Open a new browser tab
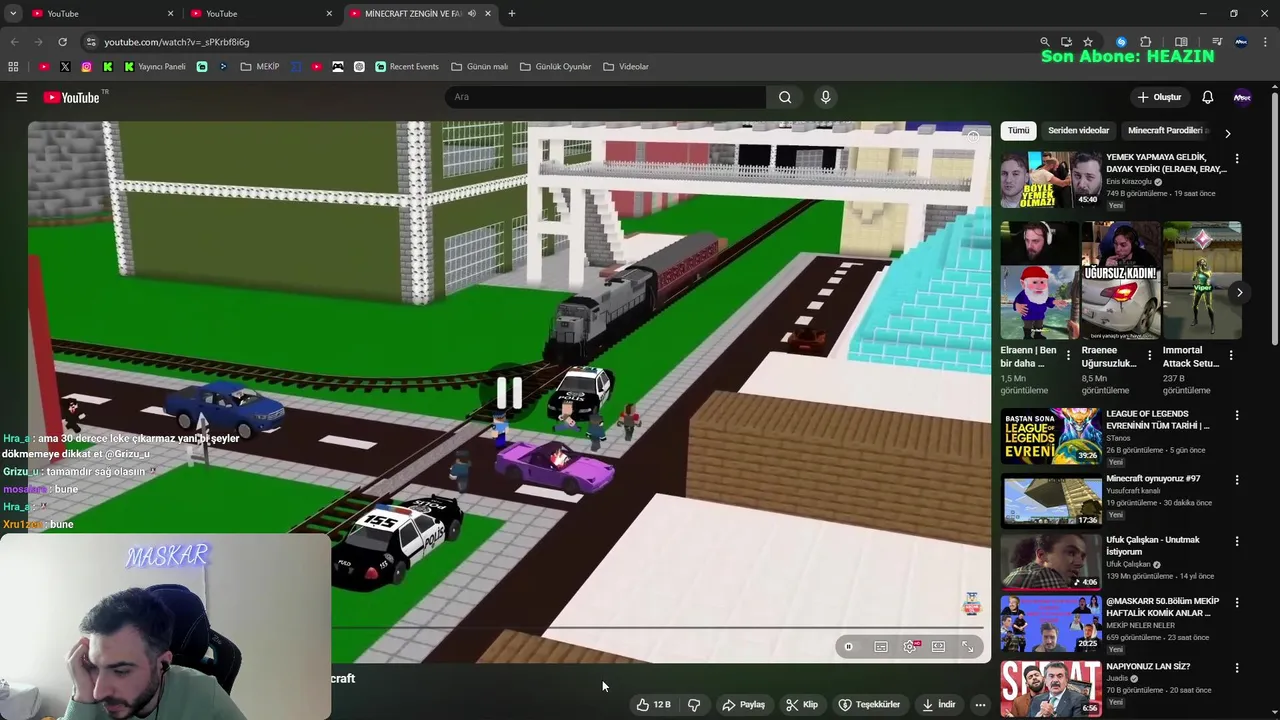This screenshot has height=720, width=1280. [511, 14]
